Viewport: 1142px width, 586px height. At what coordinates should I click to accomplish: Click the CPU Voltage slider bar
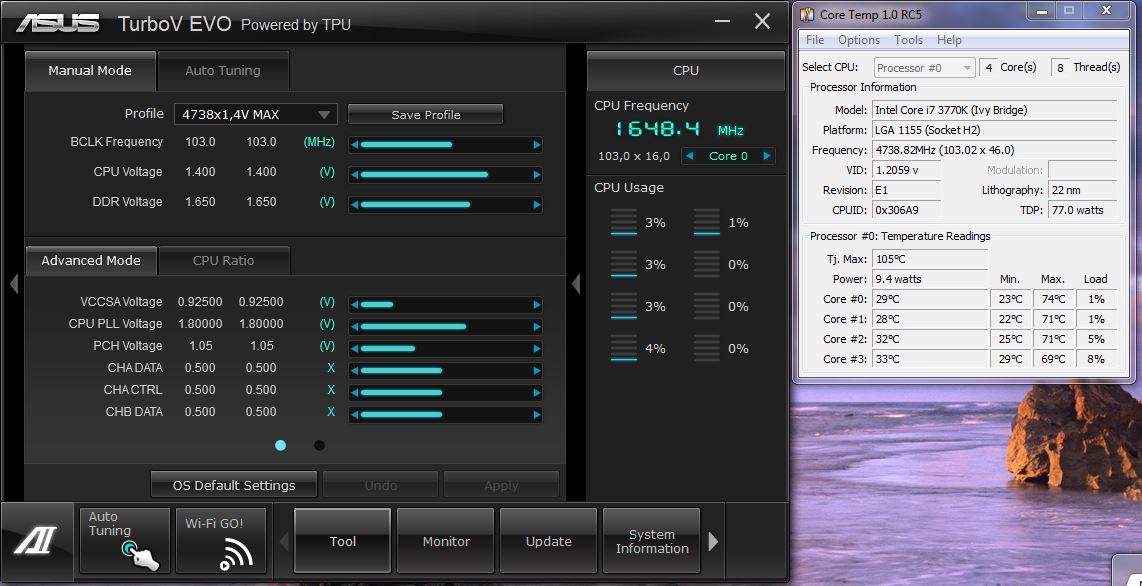coord(446,175)
